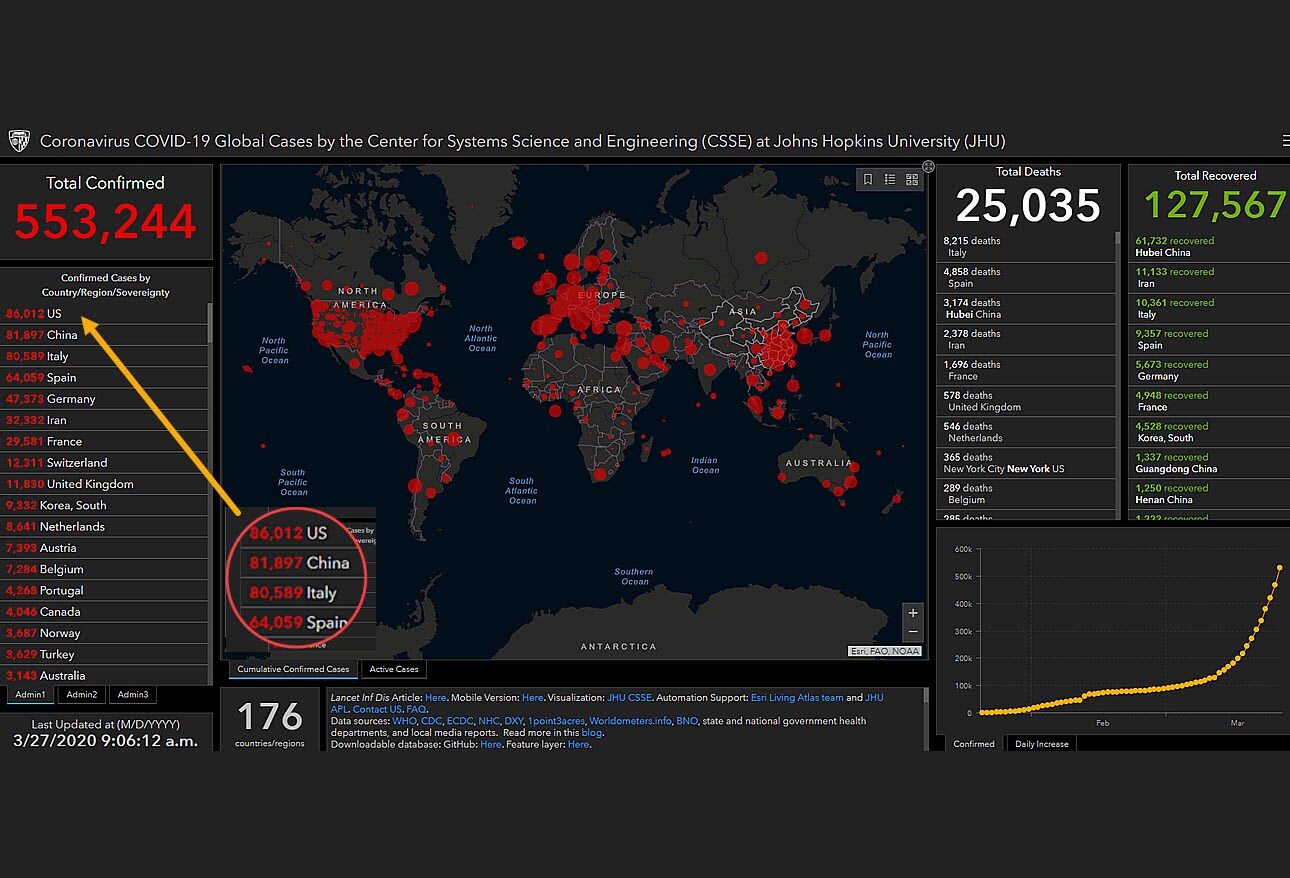This screenshot has width=1290, height=878.
Task: Click the Esri, FAO, NOAA map attribution
Action: pos(884,651)
